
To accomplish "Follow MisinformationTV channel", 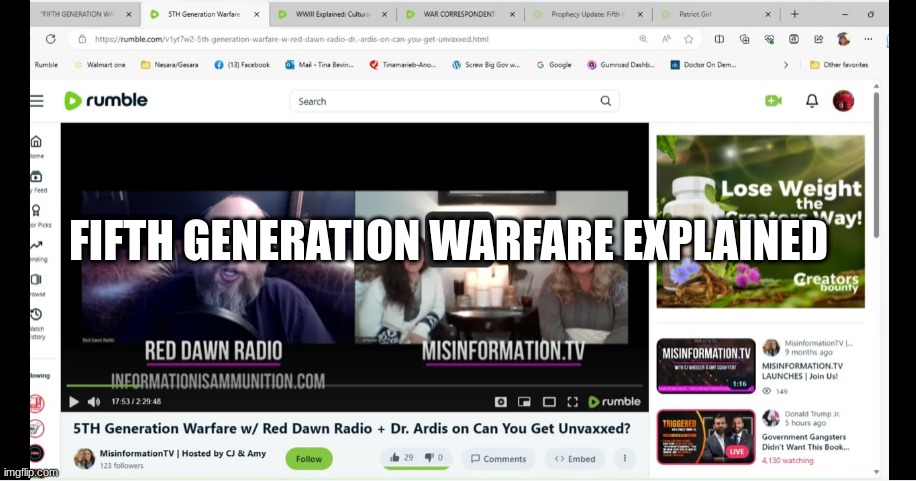I will coord(308,459).
